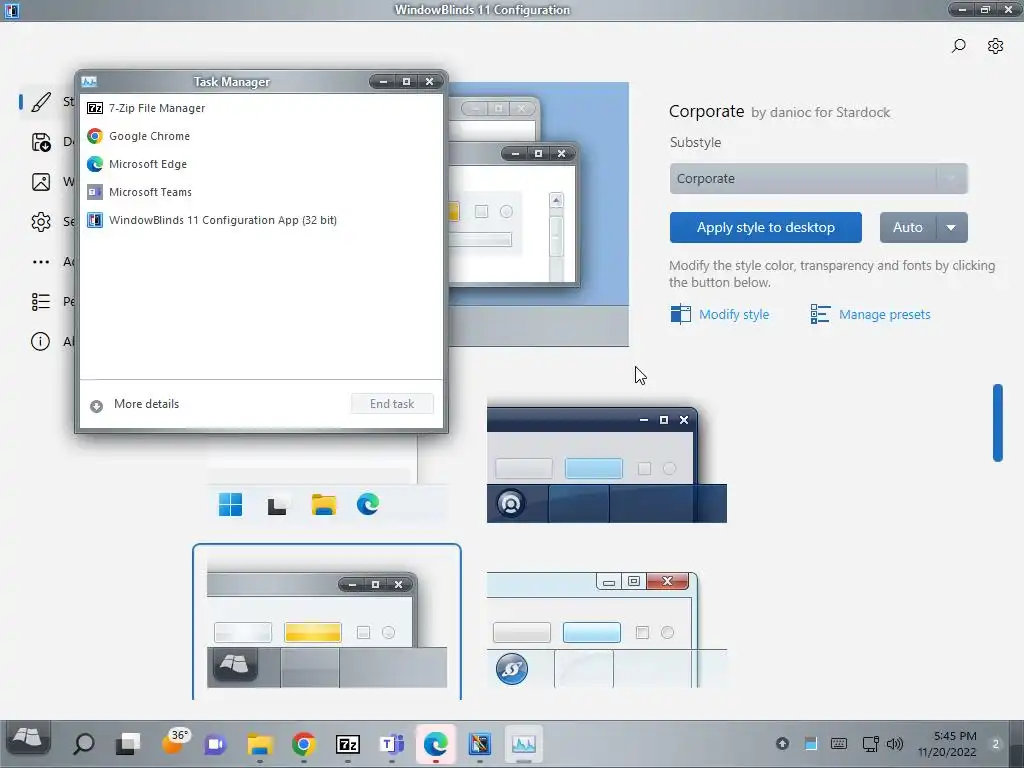Click the Manage presets icon
This screenshot has height=768, width=1024.
click(820, 314)
